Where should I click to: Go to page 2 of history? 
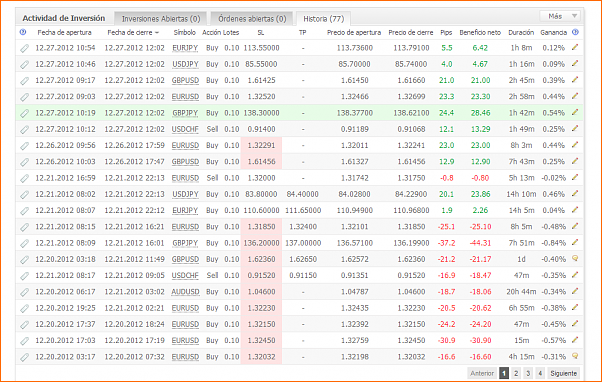pyautogui.click(x=516, y=373)
